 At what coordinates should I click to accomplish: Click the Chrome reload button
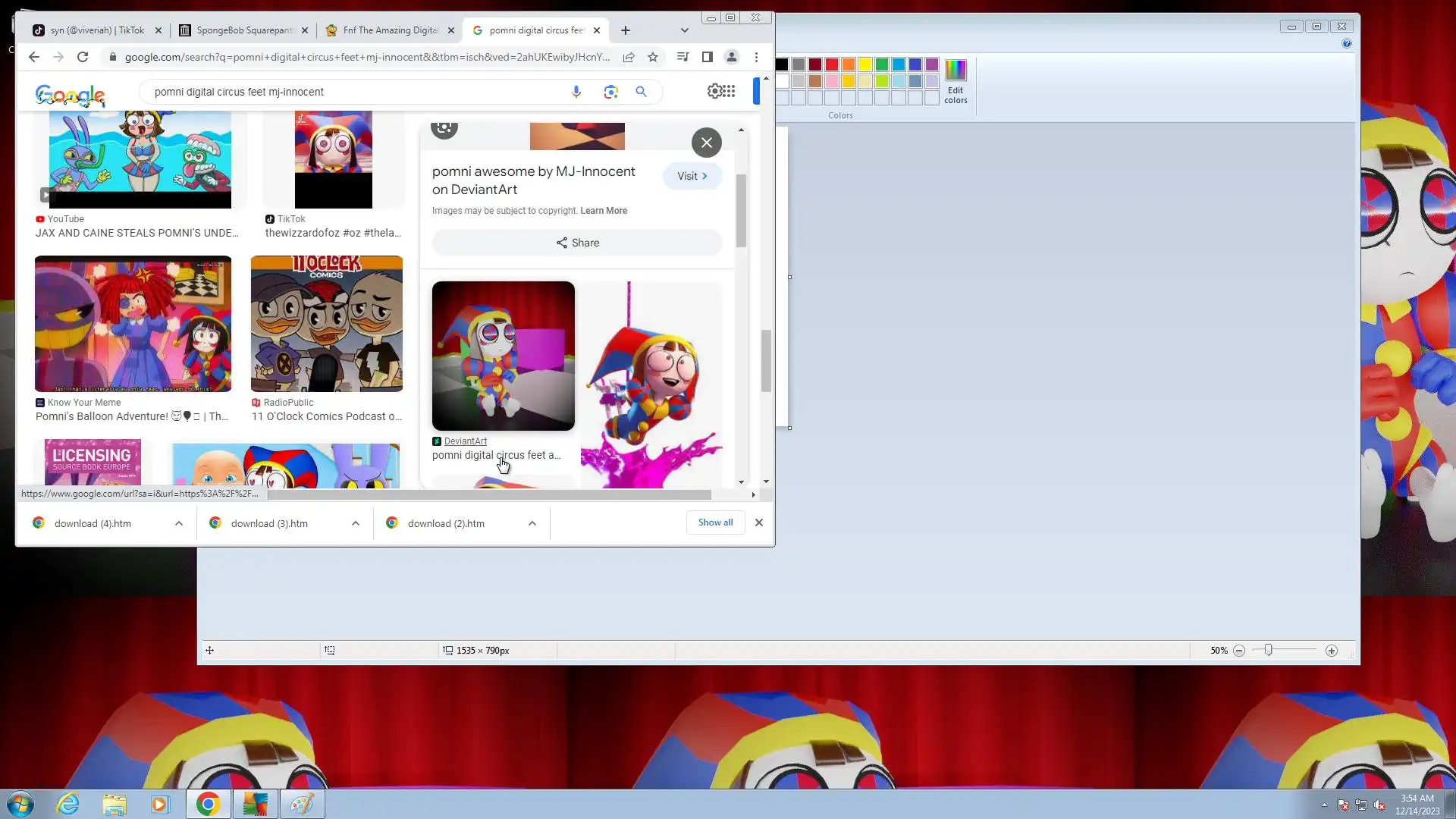pyautogui.click(x=83, y=57)
